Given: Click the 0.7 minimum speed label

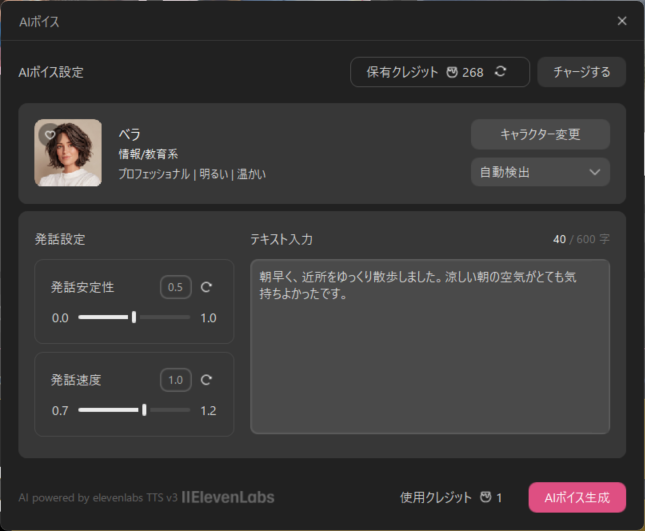Looking at the screenshot, I should (x=60, y=410).
